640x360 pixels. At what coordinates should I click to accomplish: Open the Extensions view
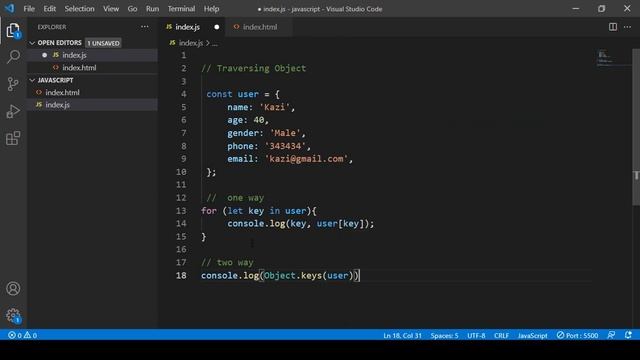(13, 138)
